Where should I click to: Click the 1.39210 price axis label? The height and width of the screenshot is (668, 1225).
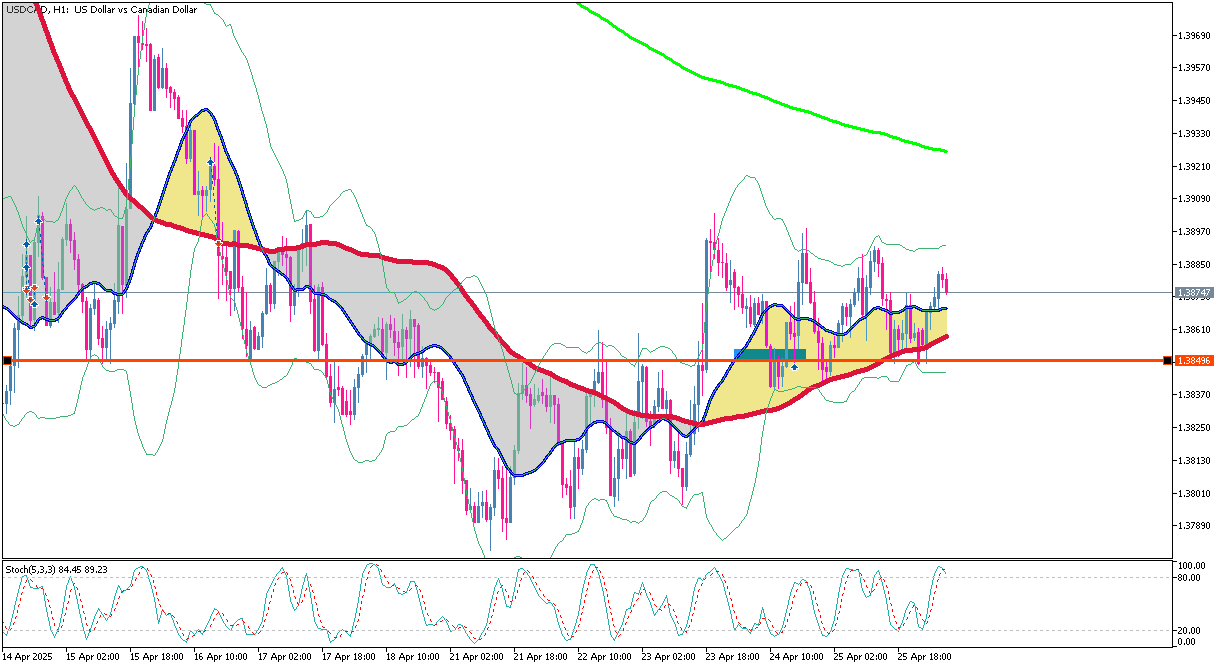pyautogui.click(x=1196, y=167)
